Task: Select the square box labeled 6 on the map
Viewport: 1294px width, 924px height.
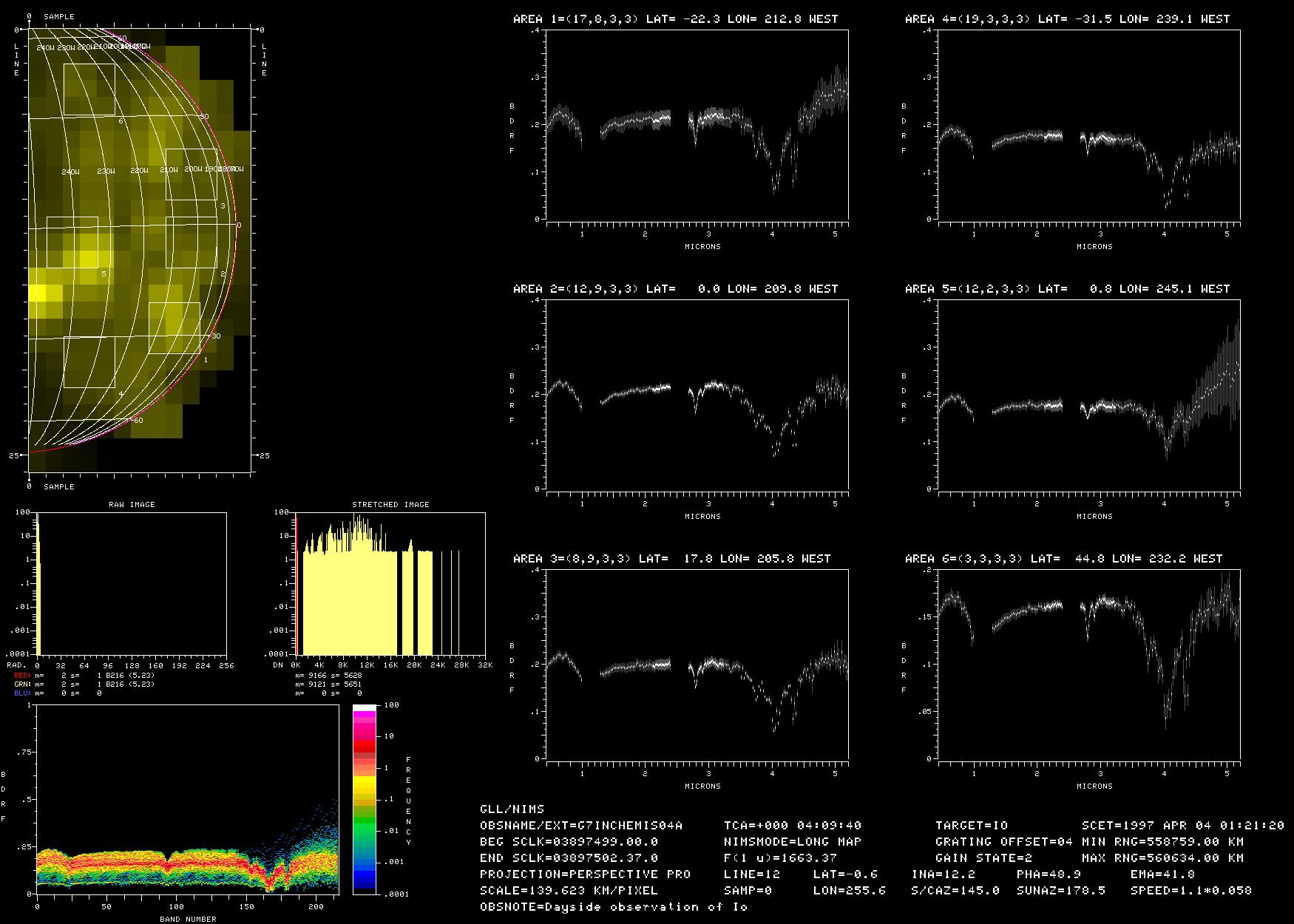Action: [89, 89]
